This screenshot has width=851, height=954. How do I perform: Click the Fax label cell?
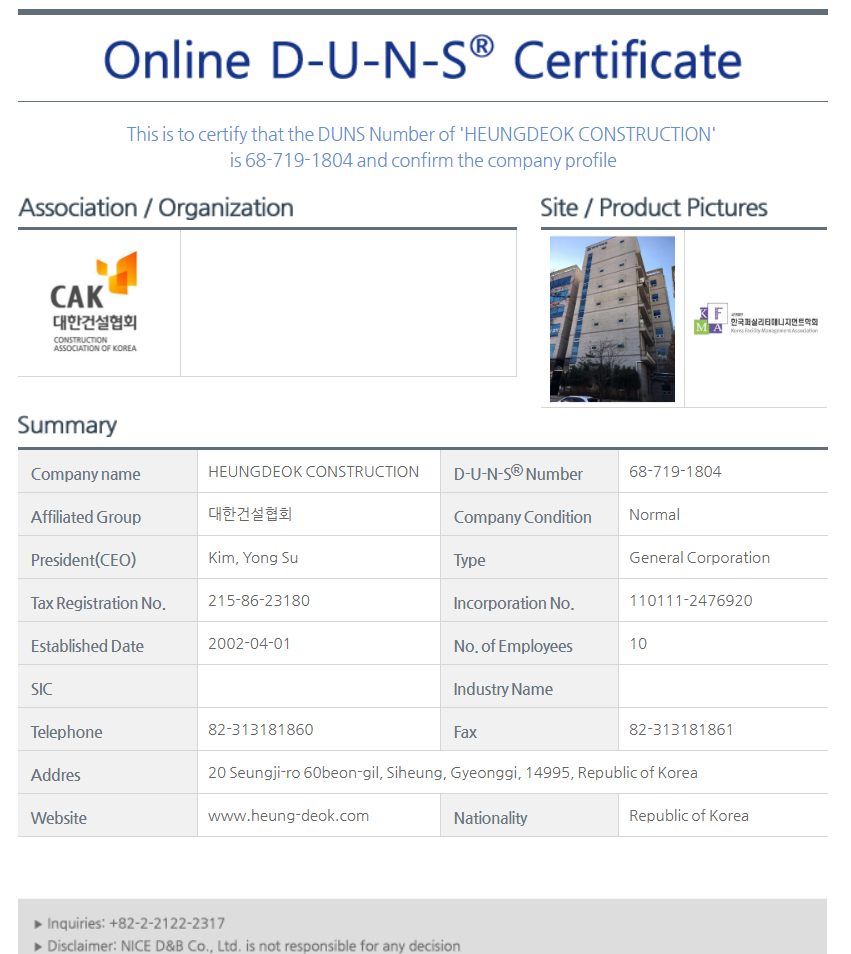click(529, 729)
